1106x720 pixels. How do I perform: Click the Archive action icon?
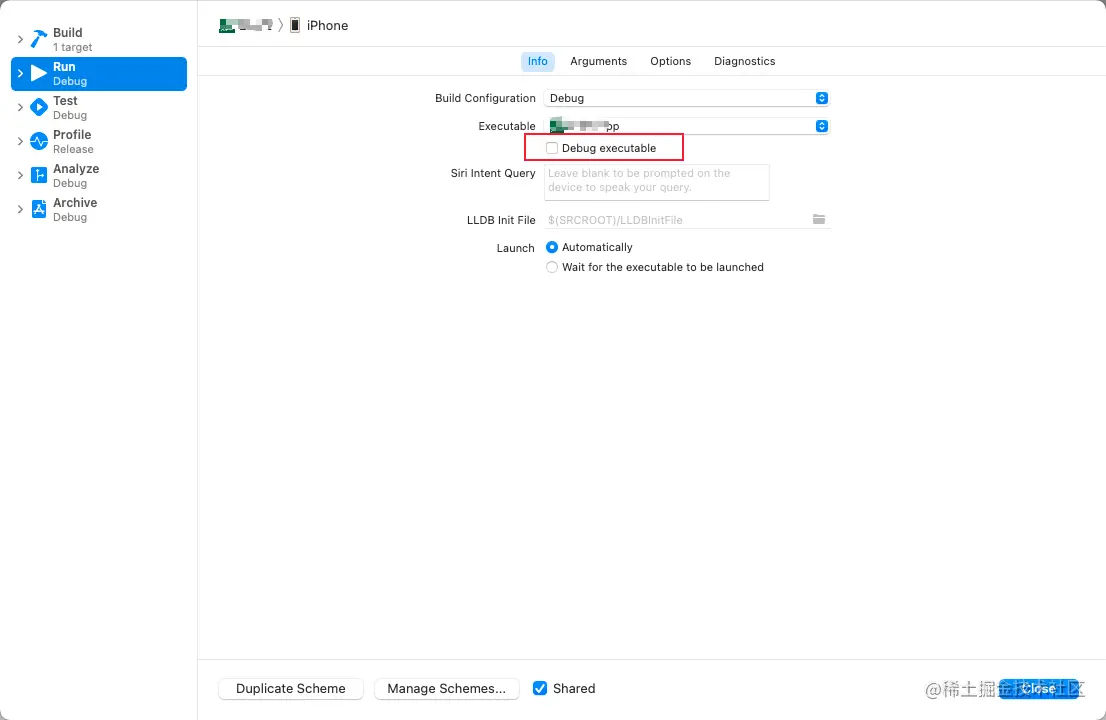[x=39, y=209]
